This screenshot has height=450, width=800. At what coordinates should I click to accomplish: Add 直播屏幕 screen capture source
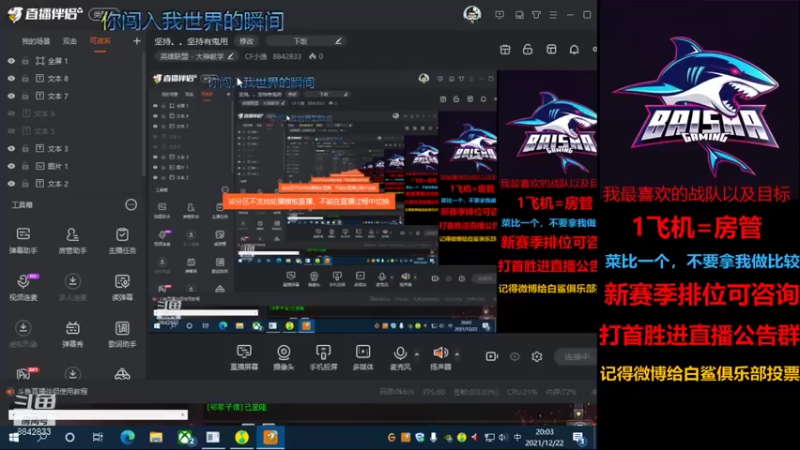tap(244, 357)
